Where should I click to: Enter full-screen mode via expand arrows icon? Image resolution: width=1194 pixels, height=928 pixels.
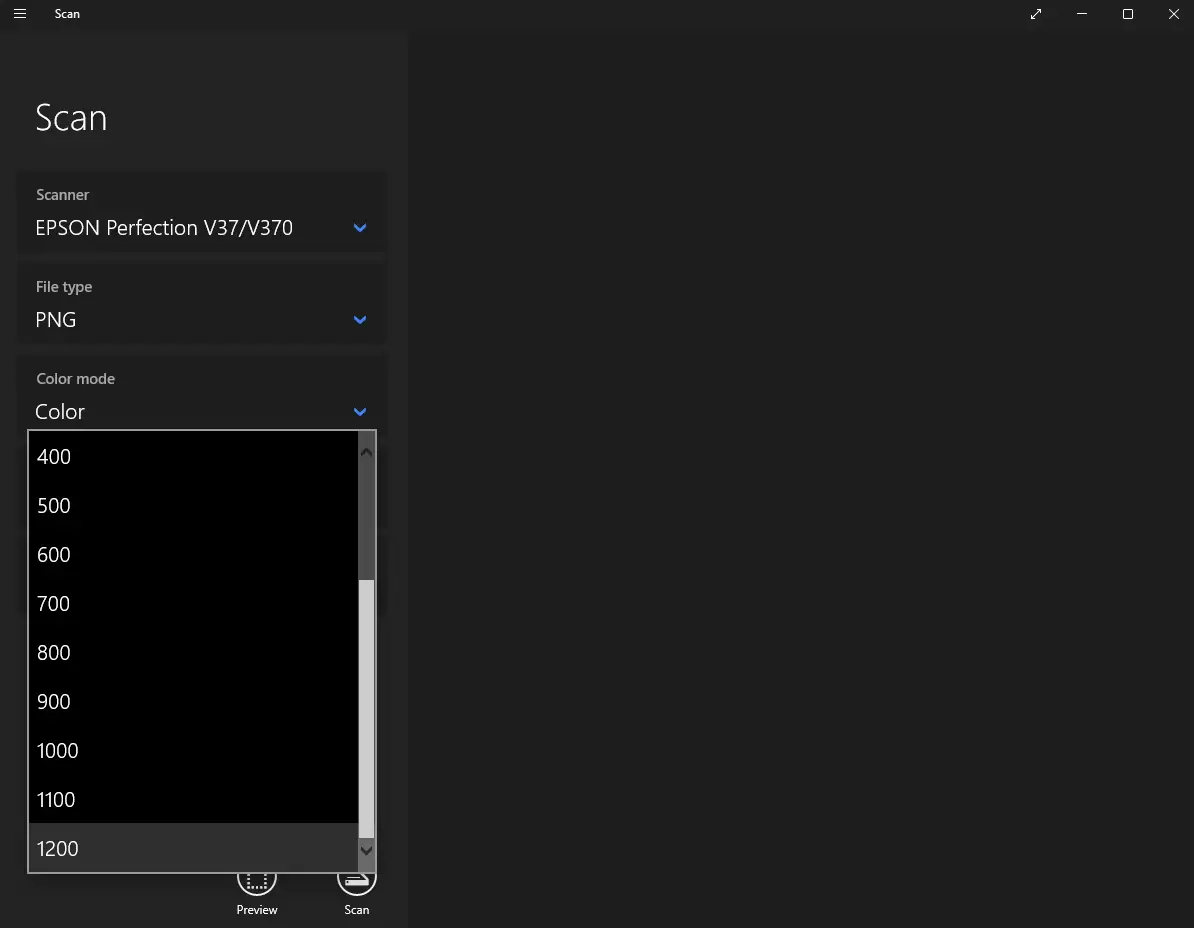click(1036, 14)
